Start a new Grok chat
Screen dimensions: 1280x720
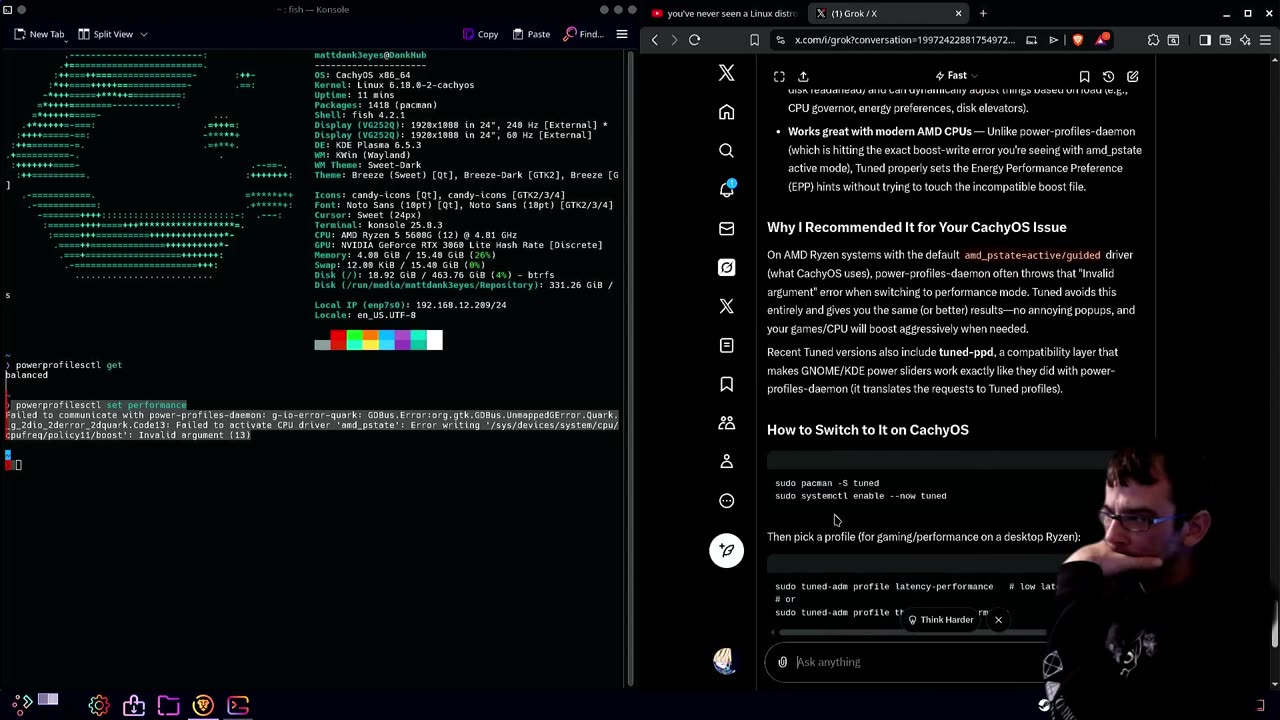point(1132,76)
